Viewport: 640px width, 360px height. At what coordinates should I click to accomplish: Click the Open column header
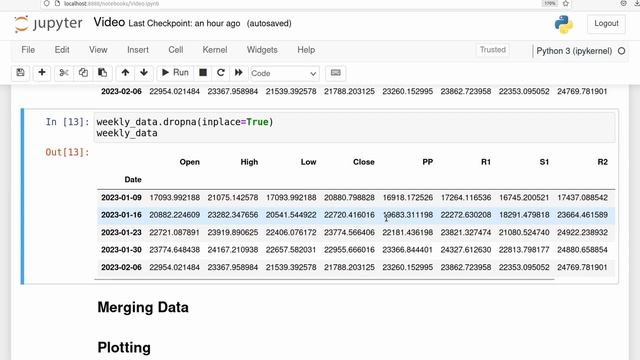pos(189,162)
